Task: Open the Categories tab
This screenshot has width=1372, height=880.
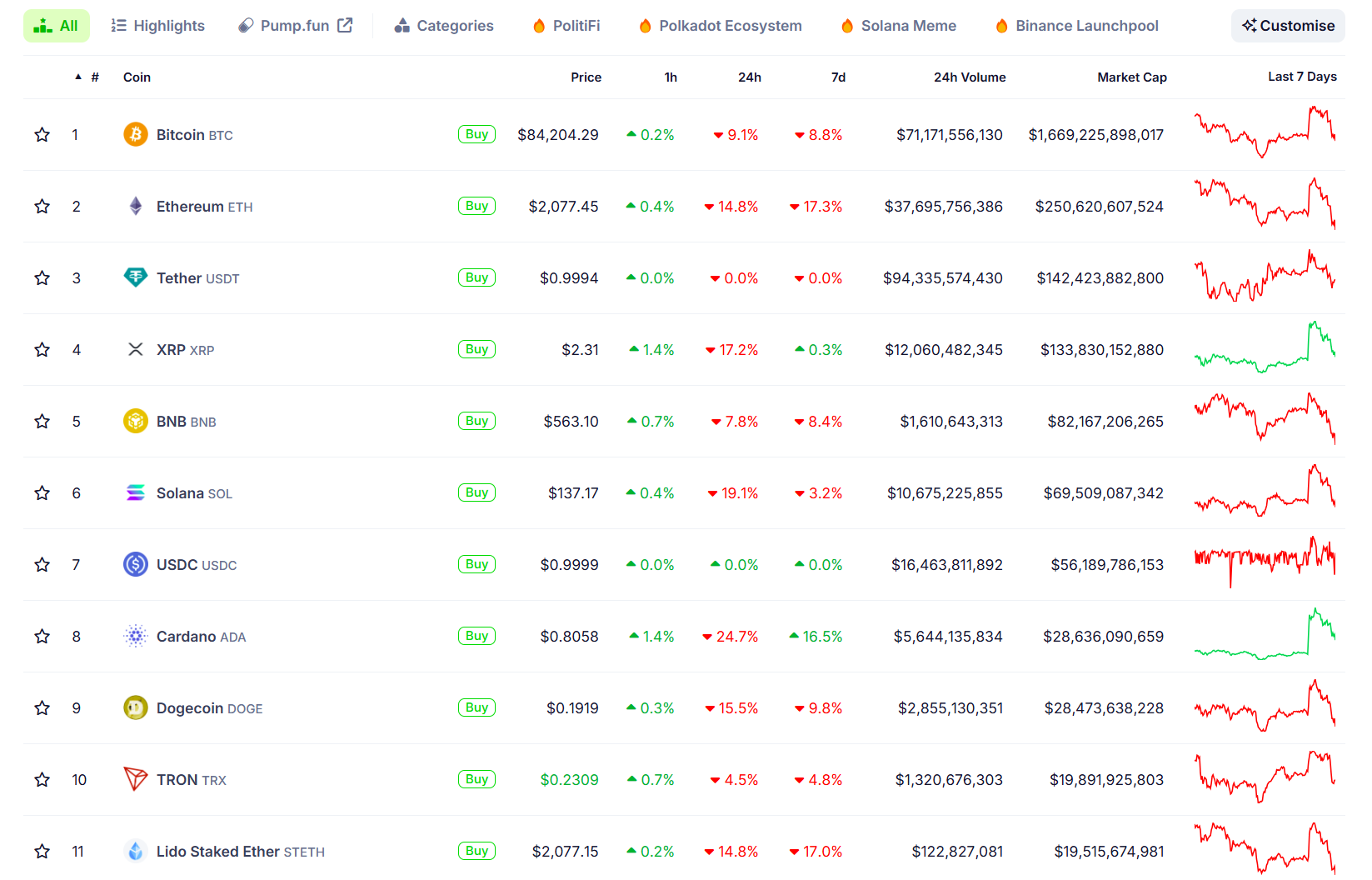Action: coord(444,26)
